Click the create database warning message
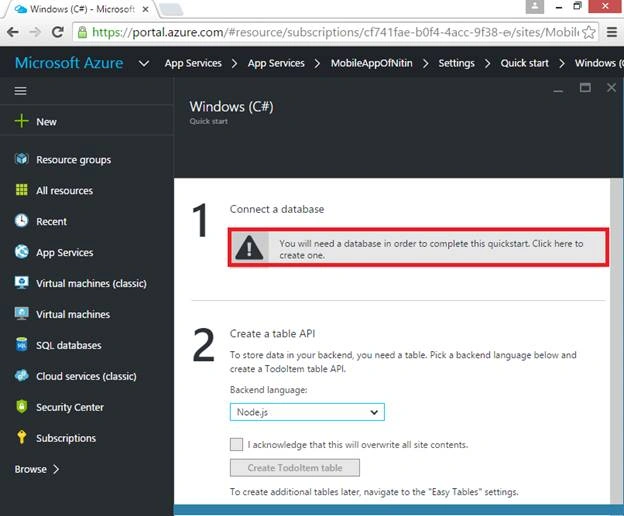This screenshot has height=516, width=624. (x=418, y=247)
